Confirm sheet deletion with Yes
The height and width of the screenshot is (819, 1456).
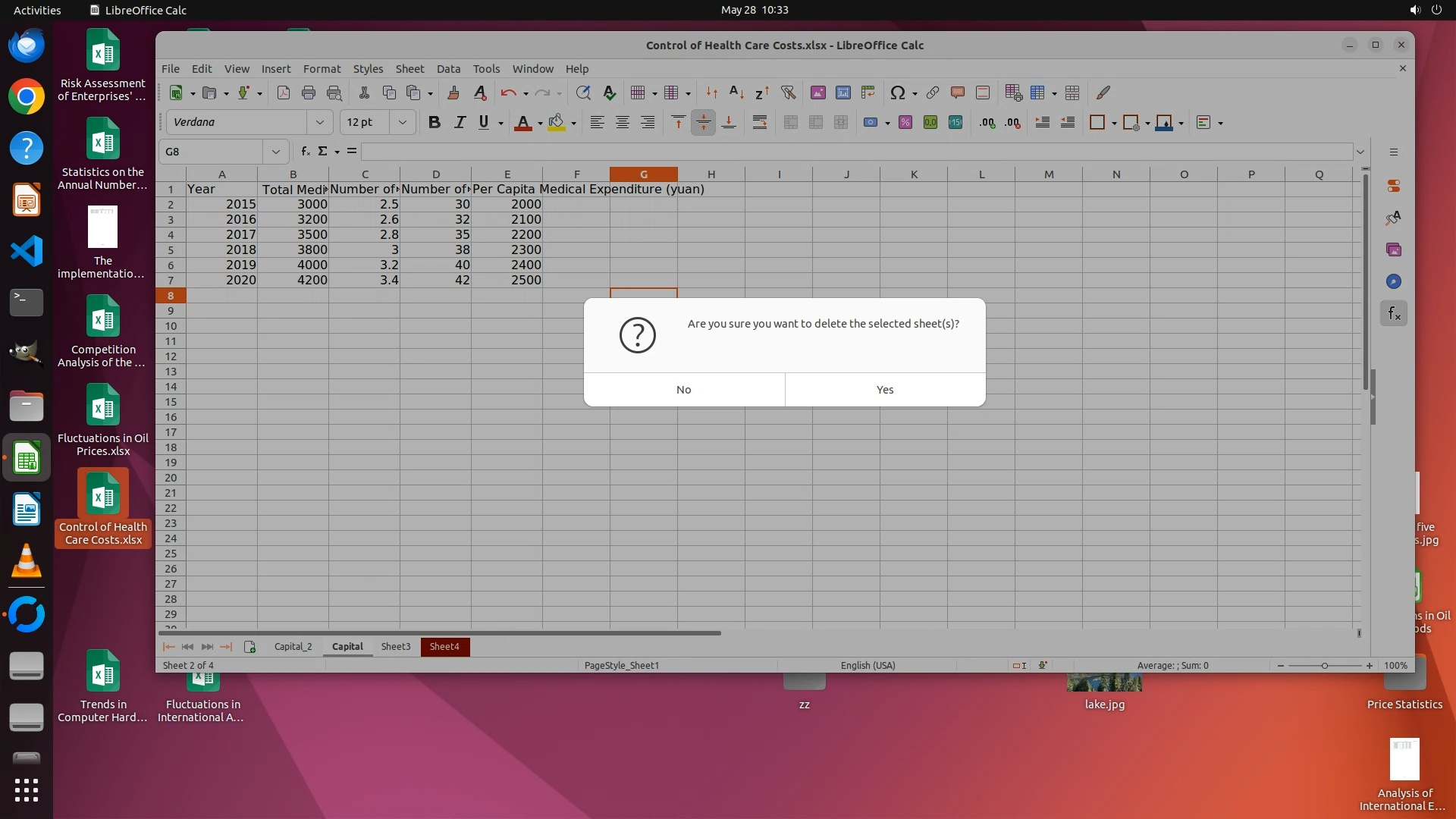[884, 389]
